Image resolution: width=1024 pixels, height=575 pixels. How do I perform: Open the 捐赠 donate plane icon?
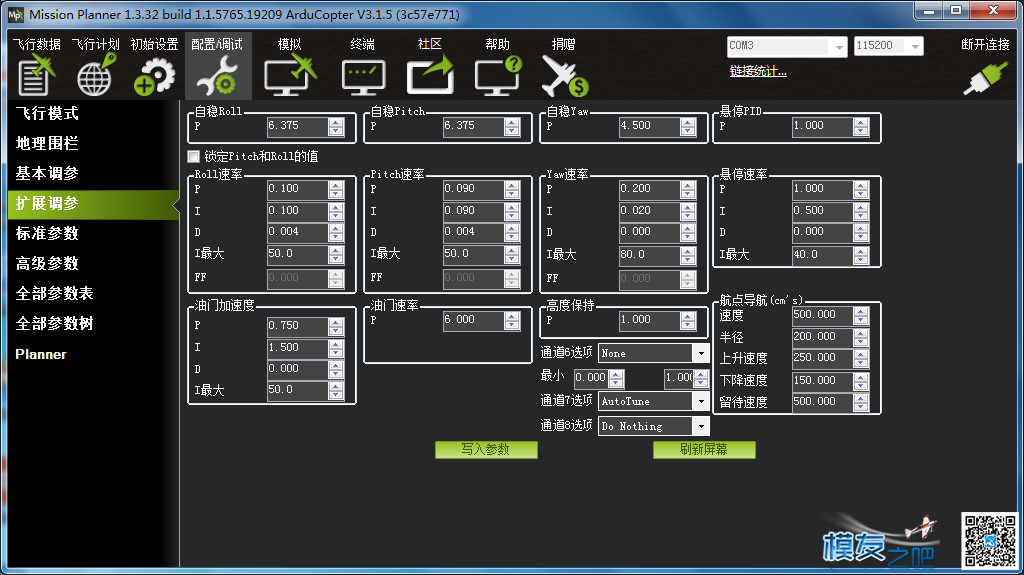tap(564, 76)
